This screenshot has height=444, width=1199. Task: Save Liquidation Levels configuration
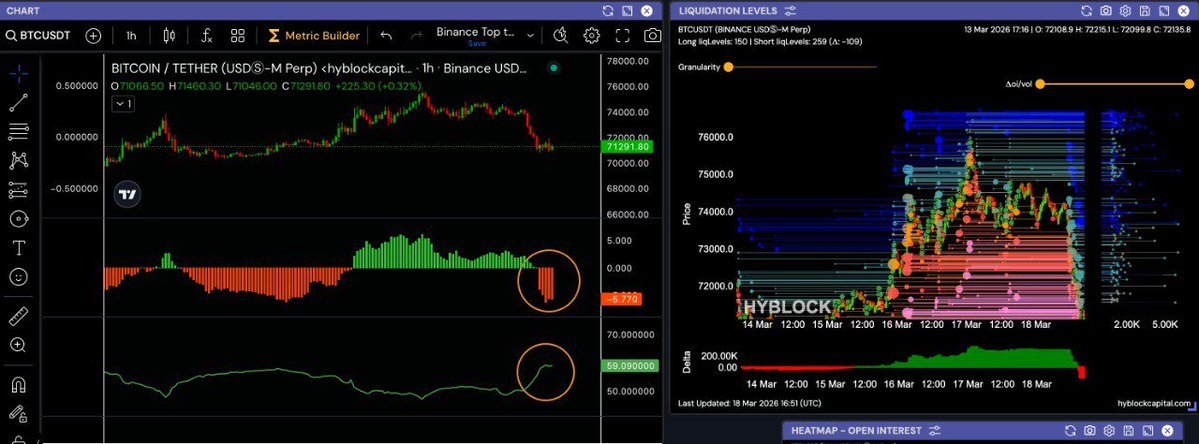pyautogui.click(x=1144, y=11)
